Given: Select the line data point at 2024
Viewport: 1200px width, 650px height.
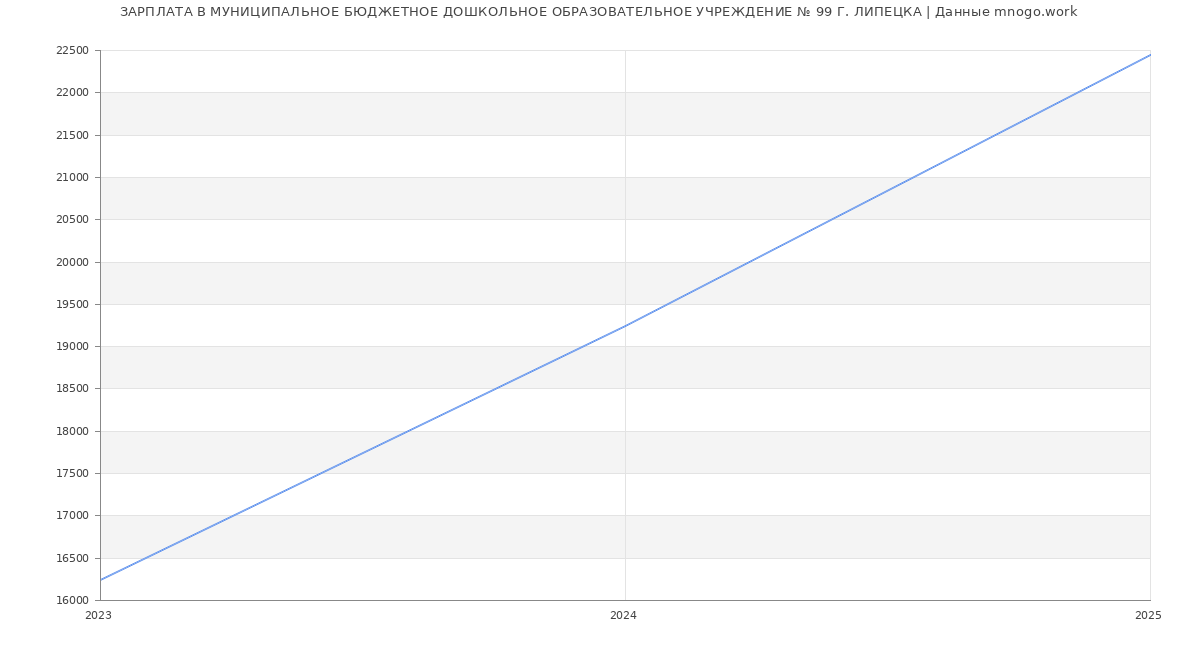Looking at the screenshot, I should pyautogui.click(x=625, y=325).
